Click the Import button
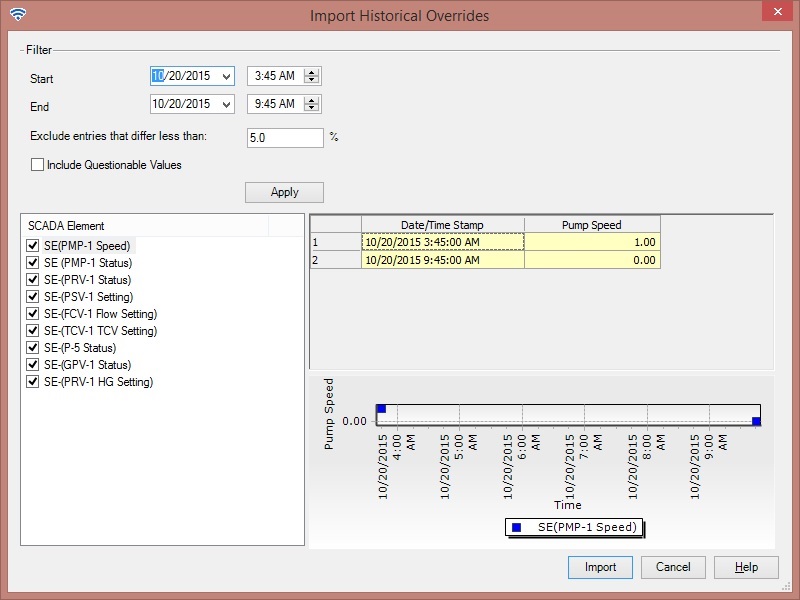The width and height of the screenshot is (800, 600). [x=600, y=567]
